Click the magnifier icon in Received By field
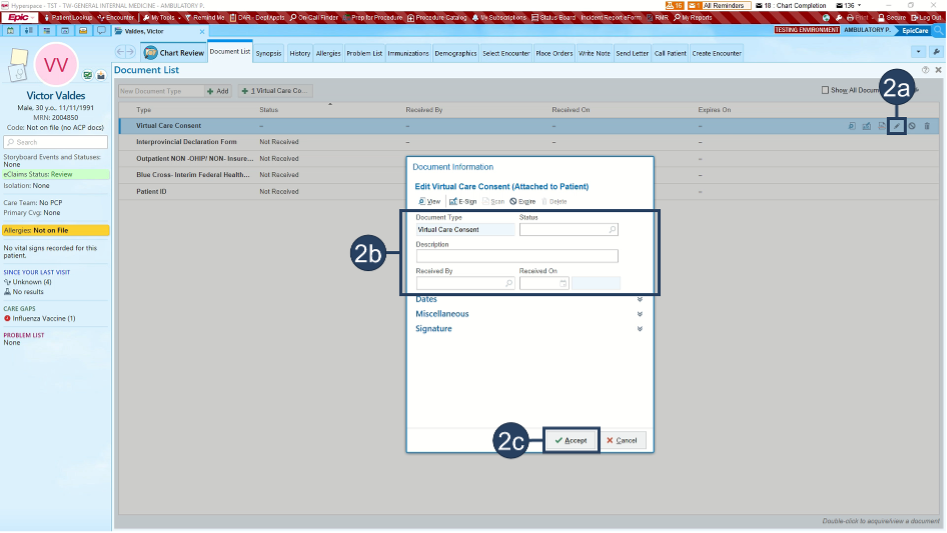Viewport: 947px width, 533px height. 508,284
